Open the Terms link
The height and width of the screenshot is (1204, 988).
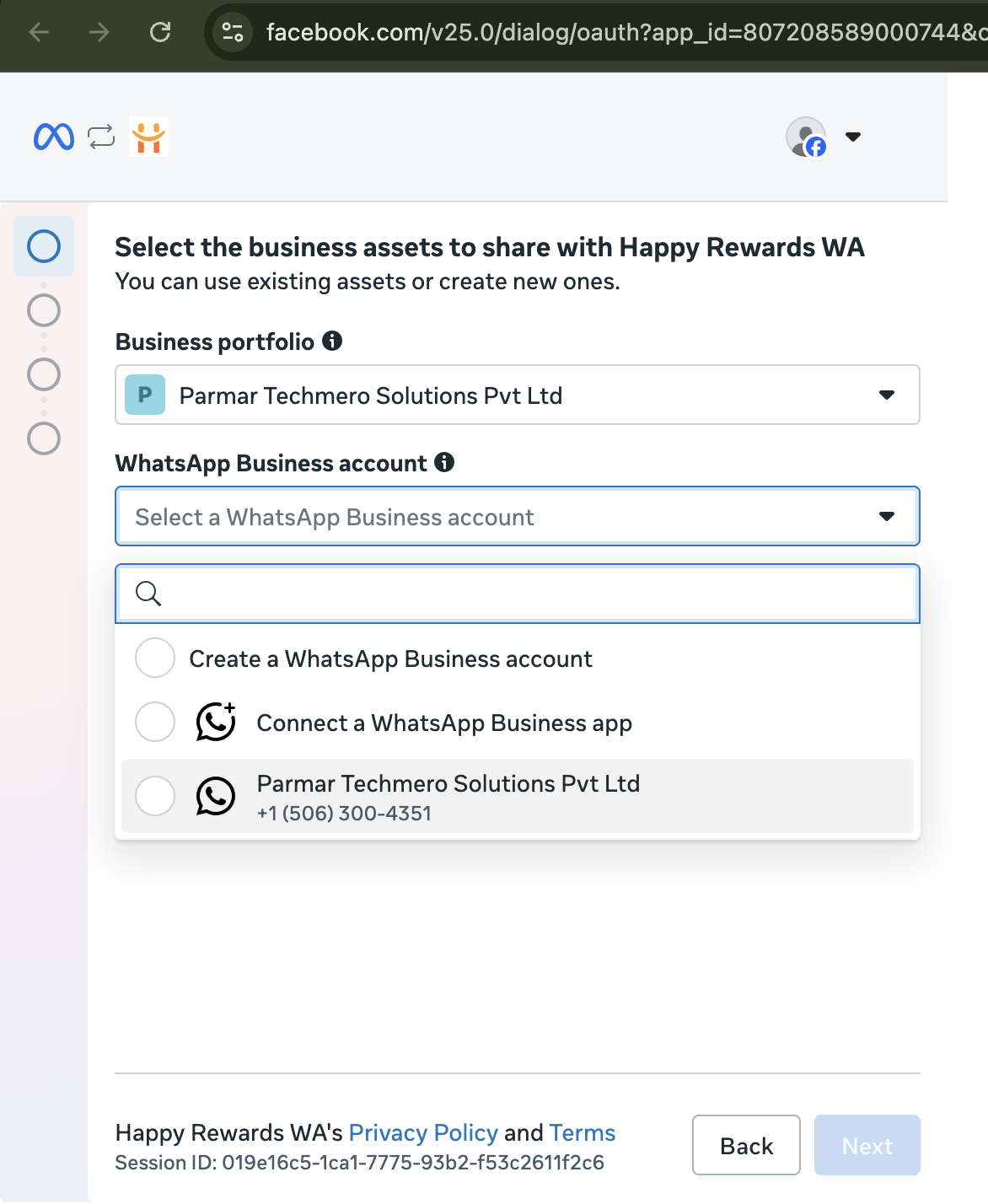pyautogui.click(x=583, y=1132)
